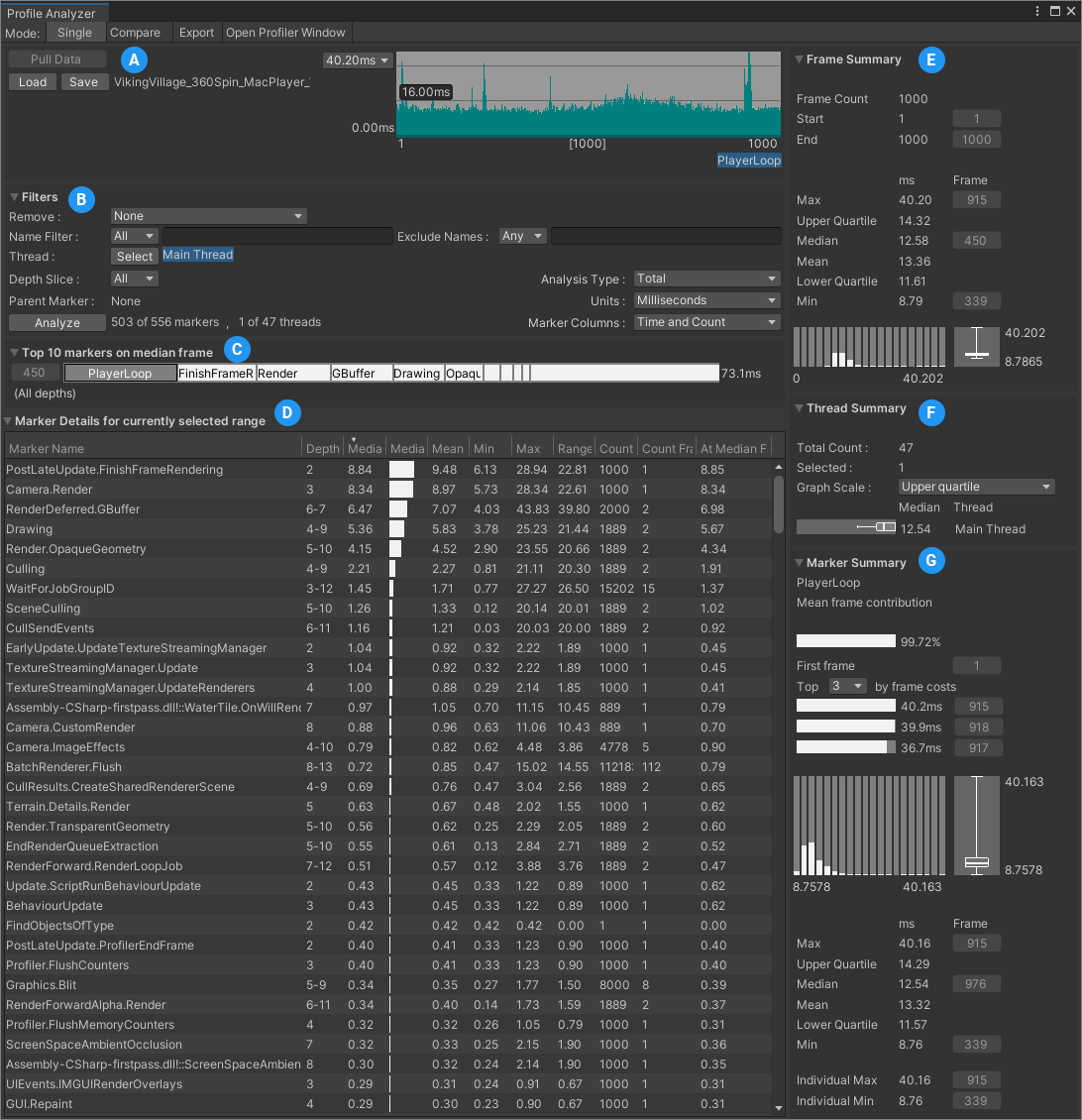The width and height of the screenshot is (1082, 1120).
Task: Open the overflow menu icon at top right
Action: point(1036,10)
